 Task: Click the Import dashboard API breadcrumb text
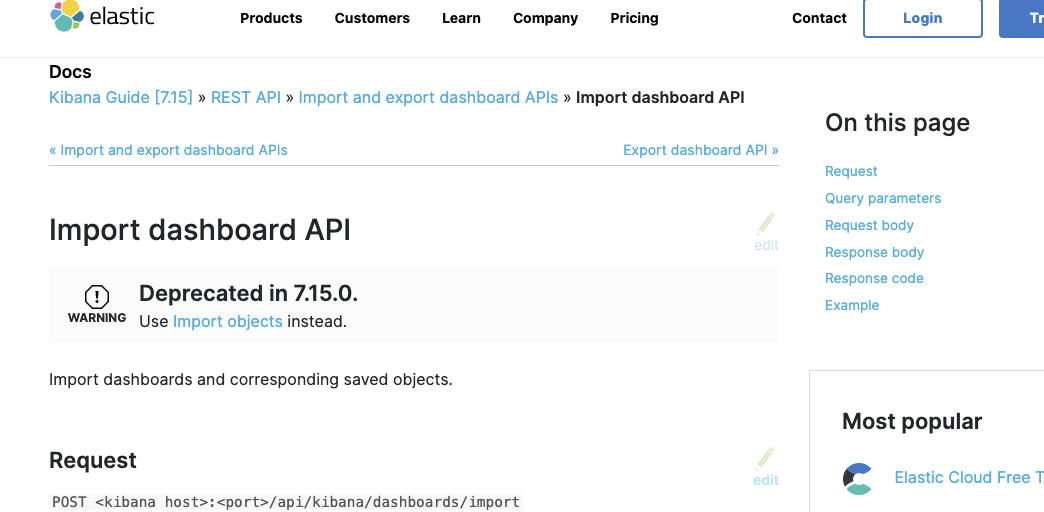point(660,97)
